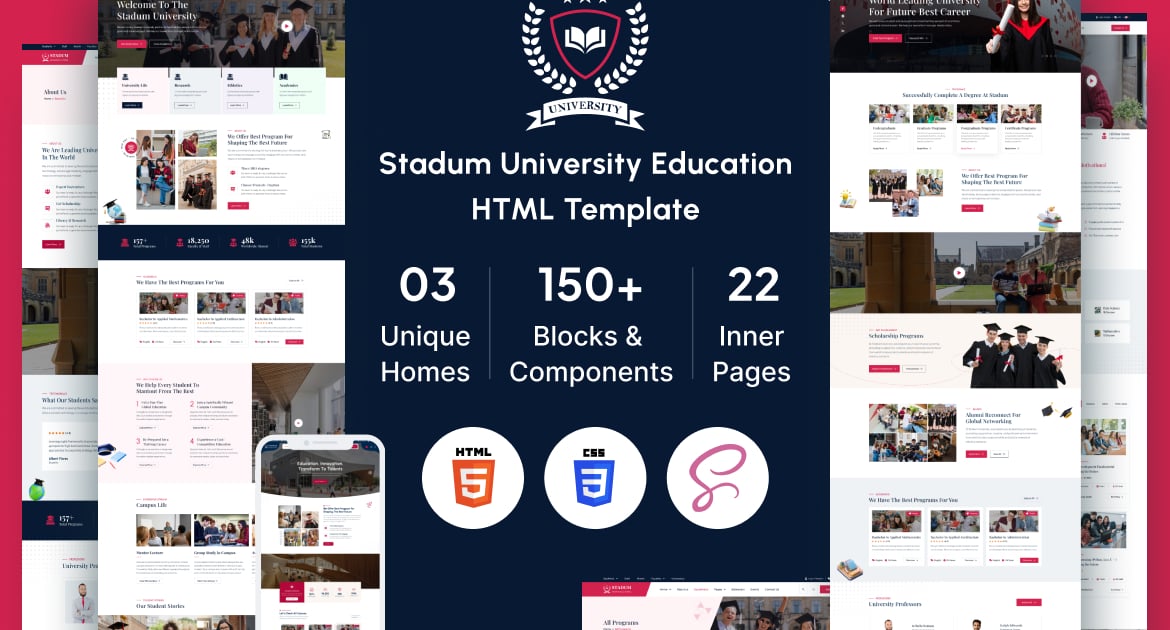Click the University Life card icon
Image resolution: width=1170 pixels, height=630 pixels.
[125, 77]
